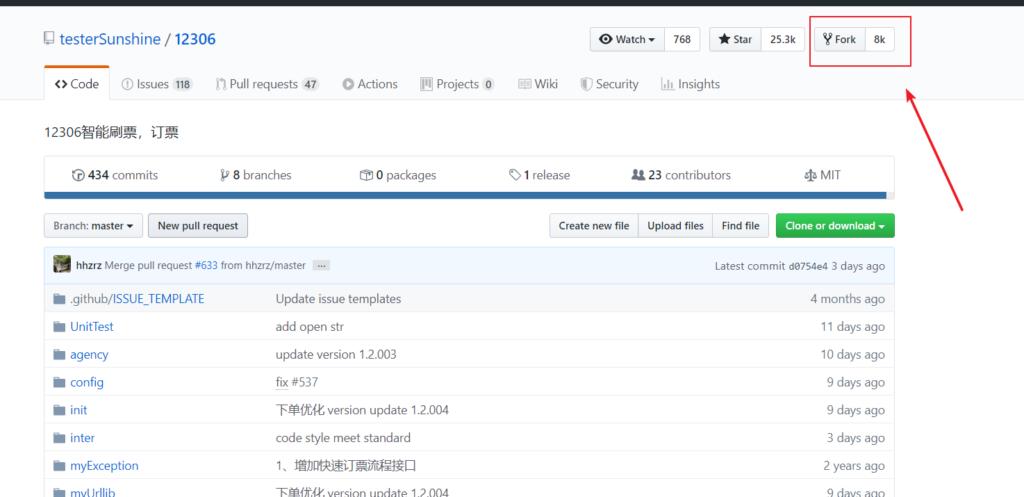Open the Wiki tab

(537, 84)
